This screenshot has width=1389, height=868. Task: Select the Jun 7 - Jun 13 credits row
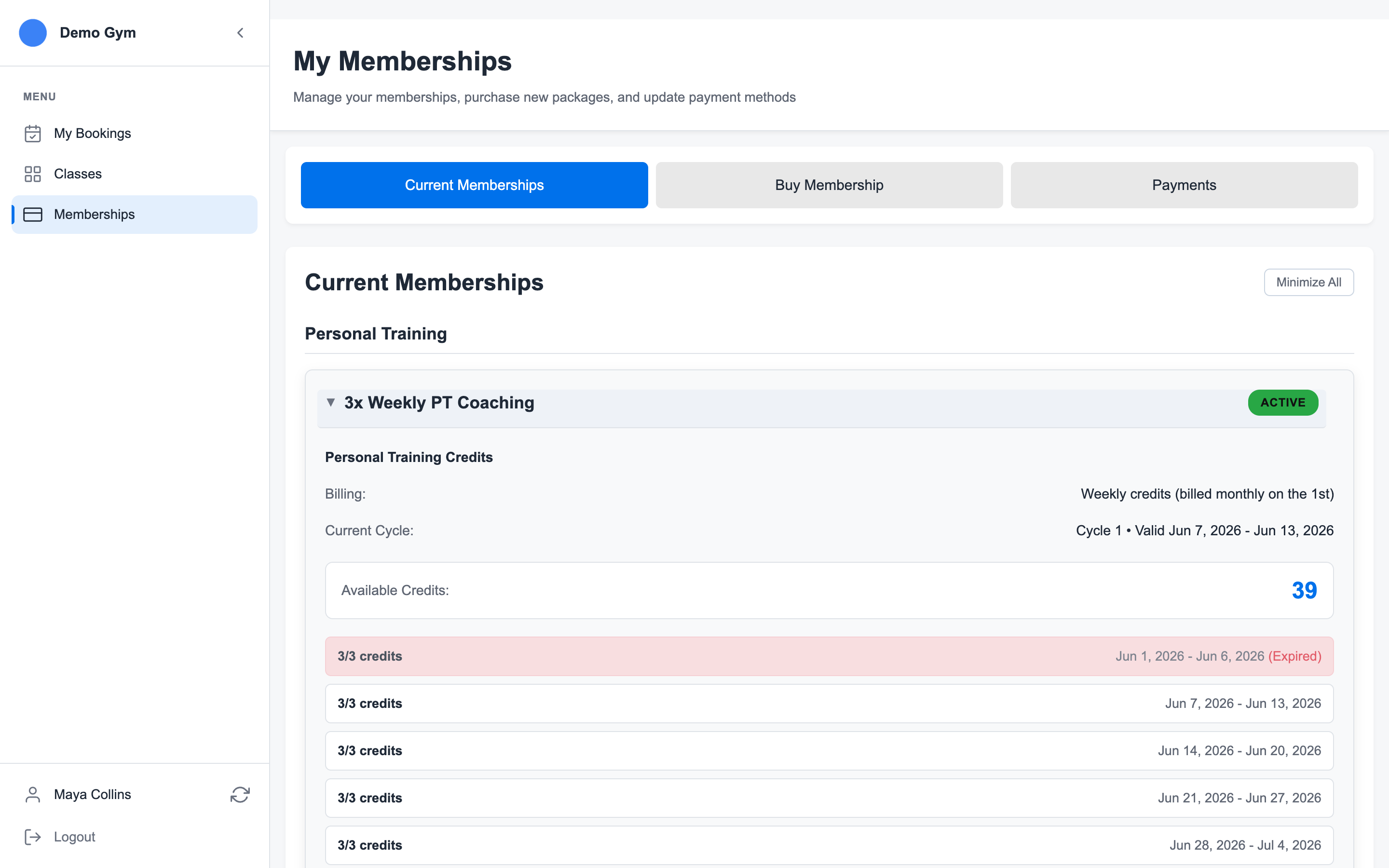point(829,703)
